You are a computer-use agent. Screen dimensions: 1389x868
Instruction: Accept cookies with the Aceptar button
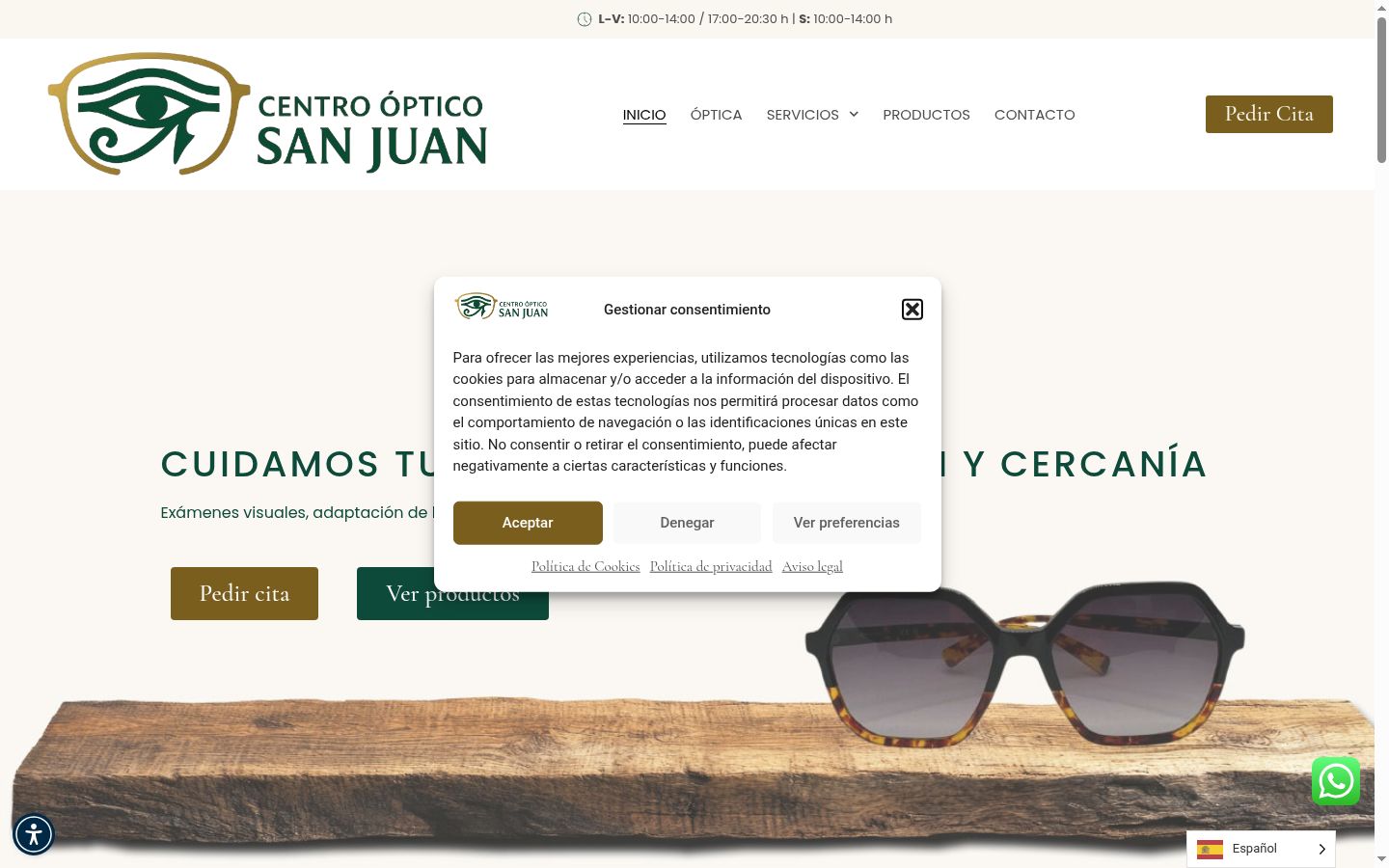click(528, 523)
